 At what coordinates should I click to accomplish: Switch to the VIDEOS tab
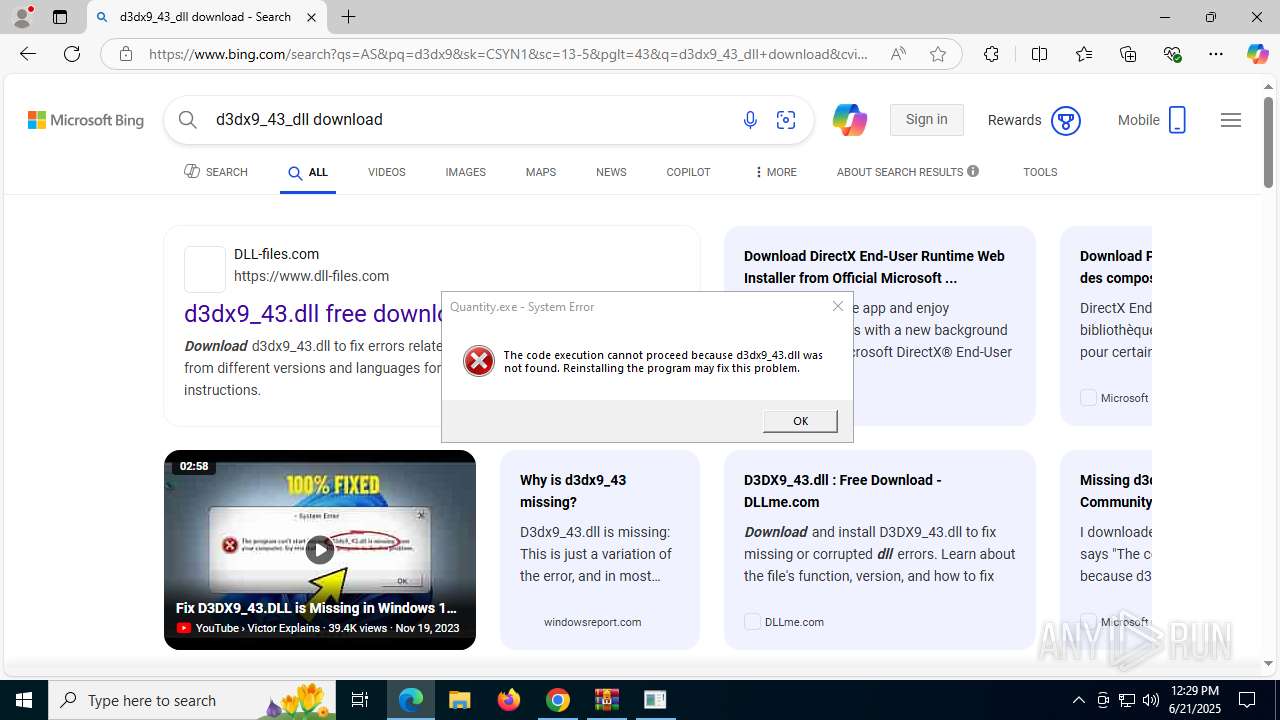tap(386, 172)
